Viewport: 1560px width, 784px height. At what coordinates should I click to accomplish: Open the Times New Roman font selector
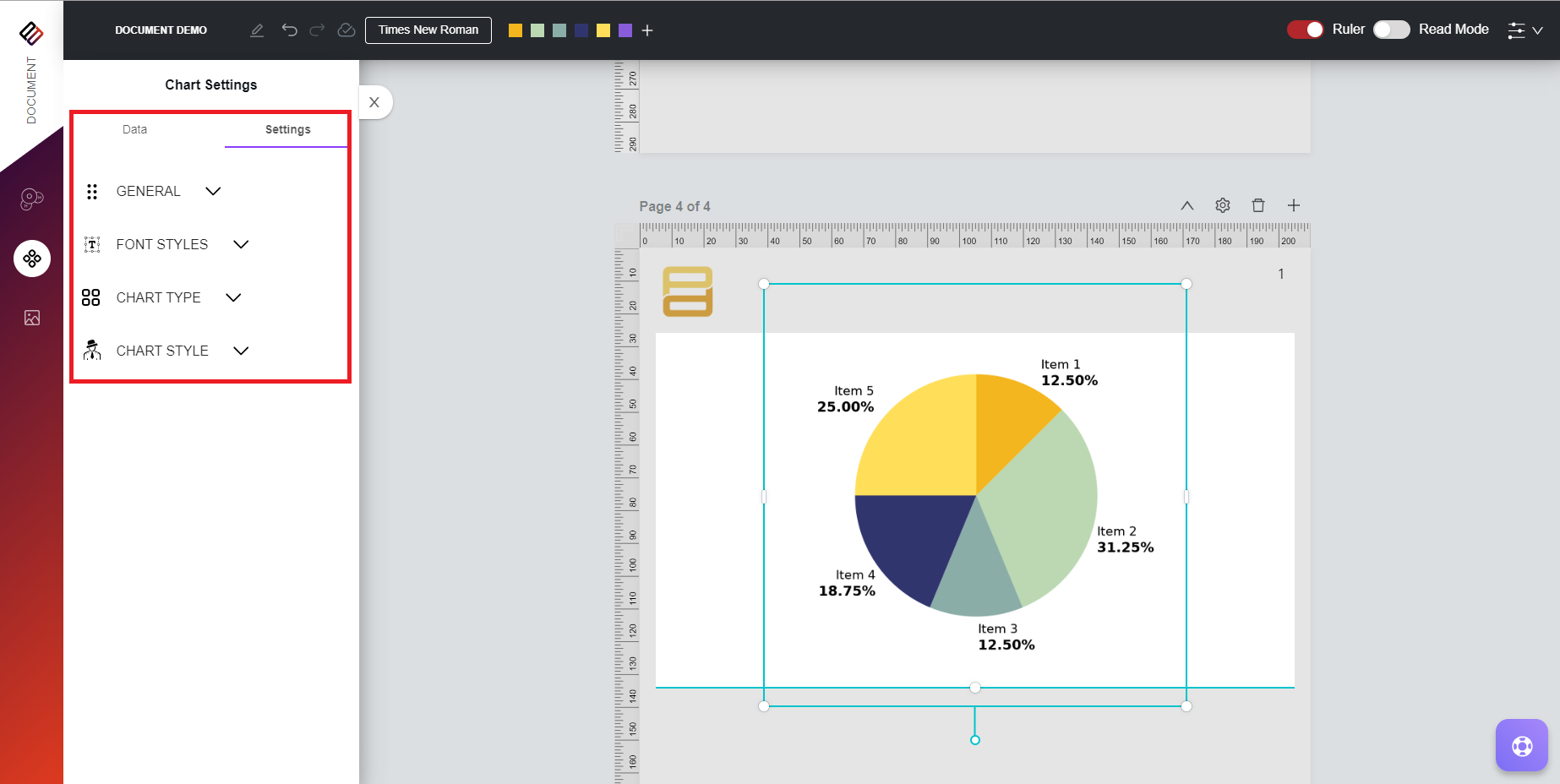[428, 30]
